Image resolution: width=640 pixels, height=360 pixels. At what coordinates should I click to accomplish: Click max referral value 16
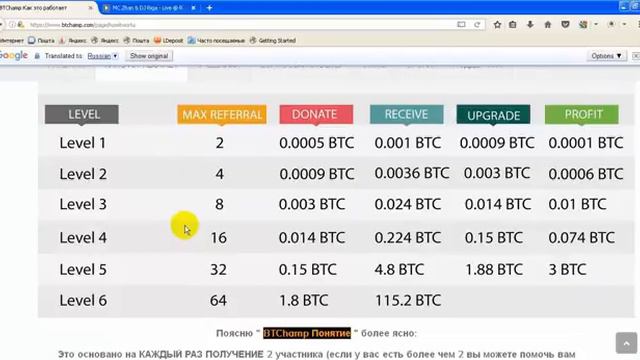[218, 238]
